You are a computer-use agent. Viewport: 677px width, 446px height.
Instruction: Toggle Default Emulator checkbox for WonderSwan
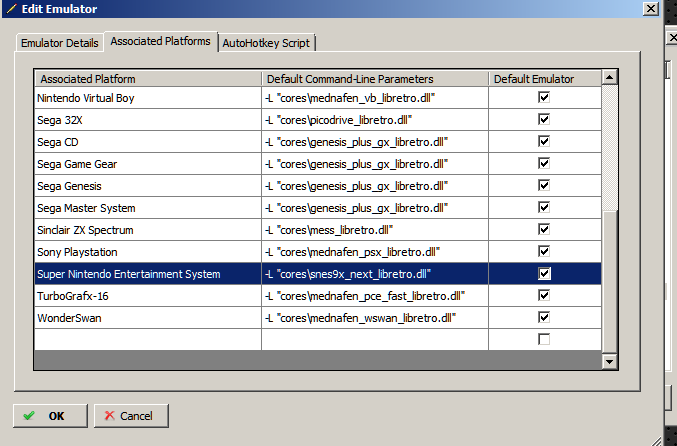pyautogui.click(x=544, y=317)
